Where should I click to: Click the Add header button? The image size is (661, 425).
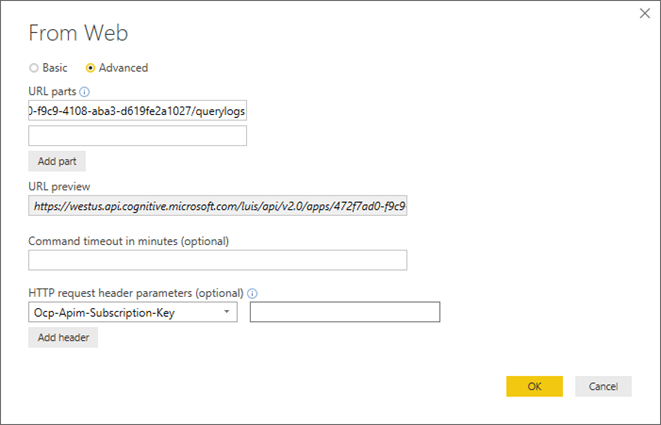[x=63, y=338]
